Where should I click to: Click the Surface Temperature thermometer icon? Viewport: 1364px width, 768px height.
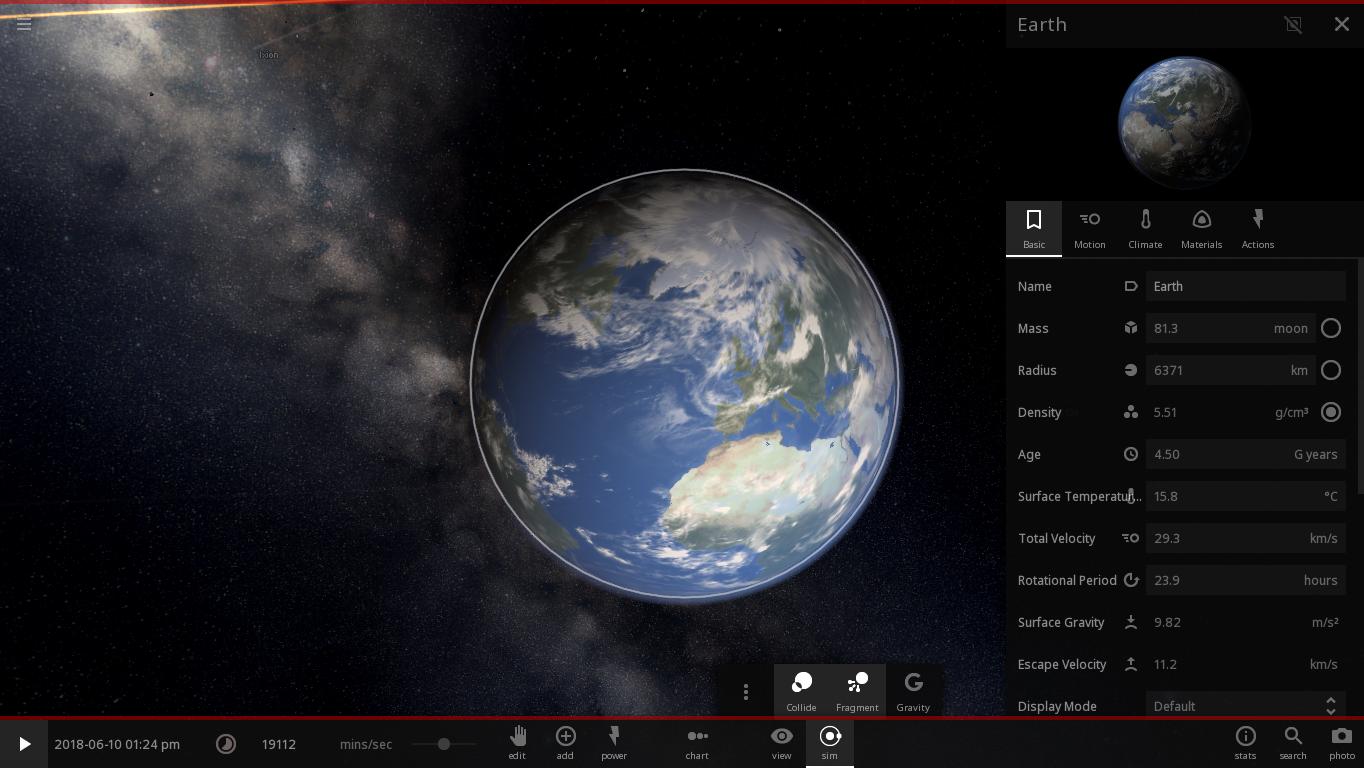[1132, 496]
